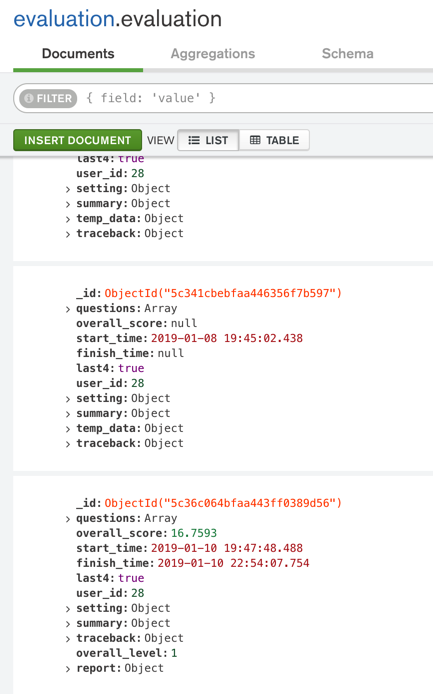Expand setting Object in document 5c341cbe

pos(68,399)
